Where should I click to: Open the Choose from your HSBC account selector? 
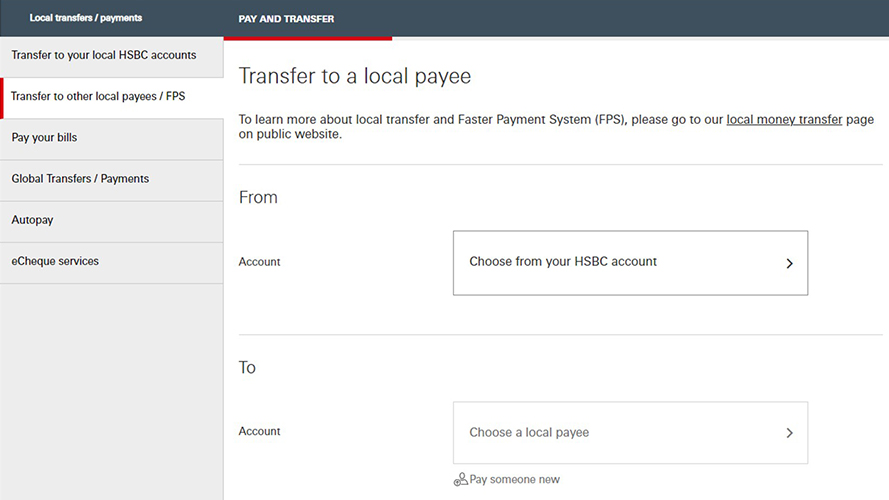629,263
